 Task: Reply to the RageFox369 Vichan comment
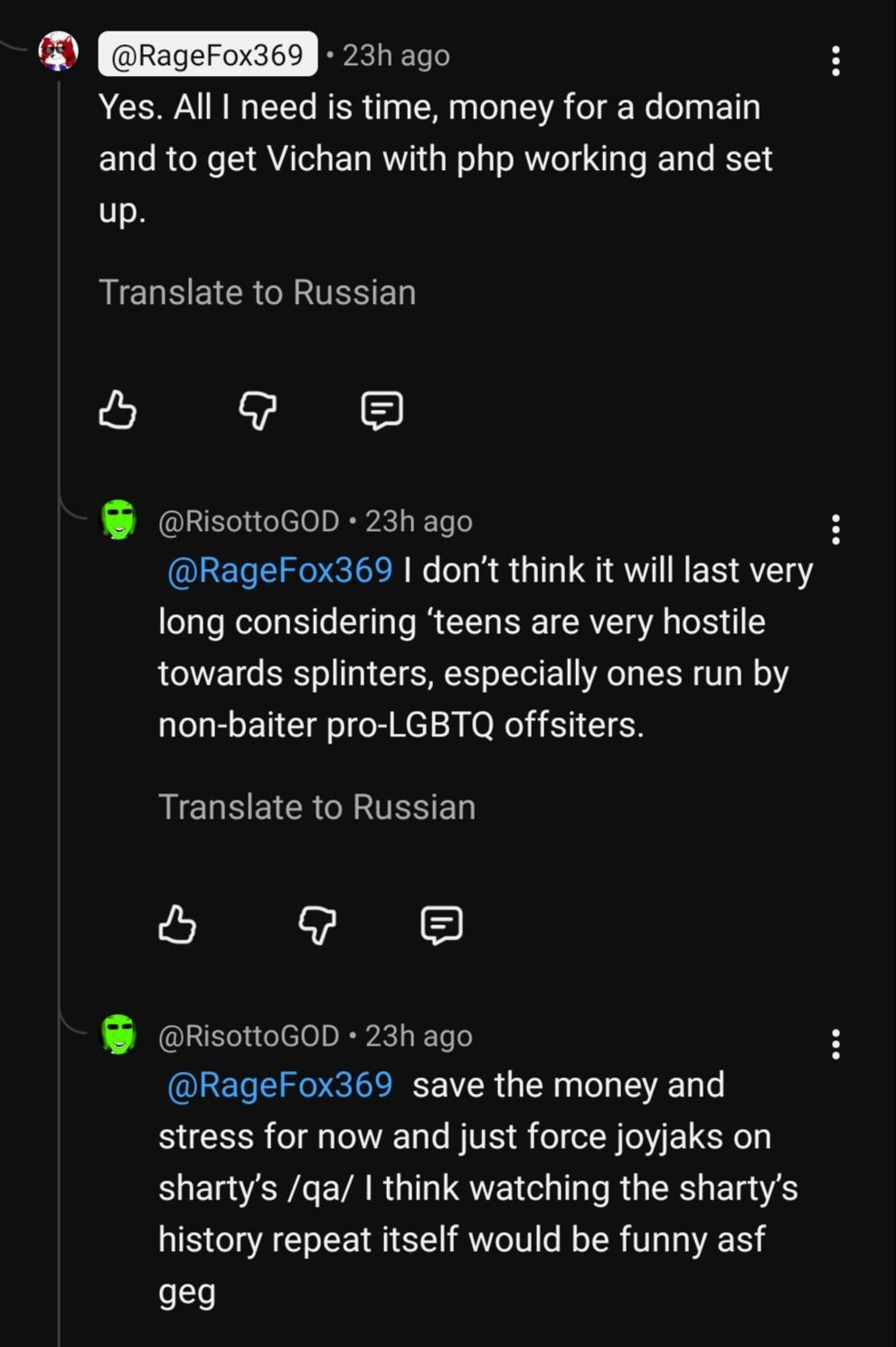[x=382, y=410]
